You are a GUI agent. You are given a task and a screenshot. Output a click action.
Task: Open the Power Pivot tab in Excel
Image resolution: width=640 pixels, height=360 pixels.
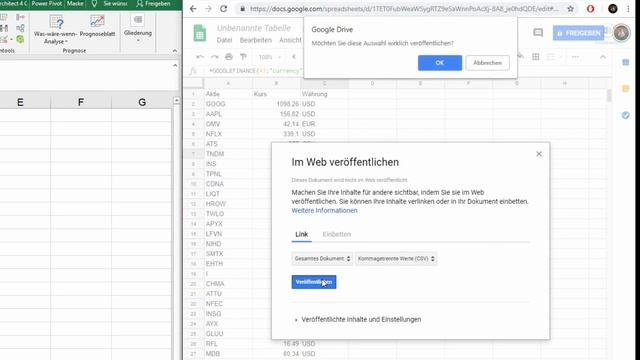pyautogui.click(x=47, y=4)
